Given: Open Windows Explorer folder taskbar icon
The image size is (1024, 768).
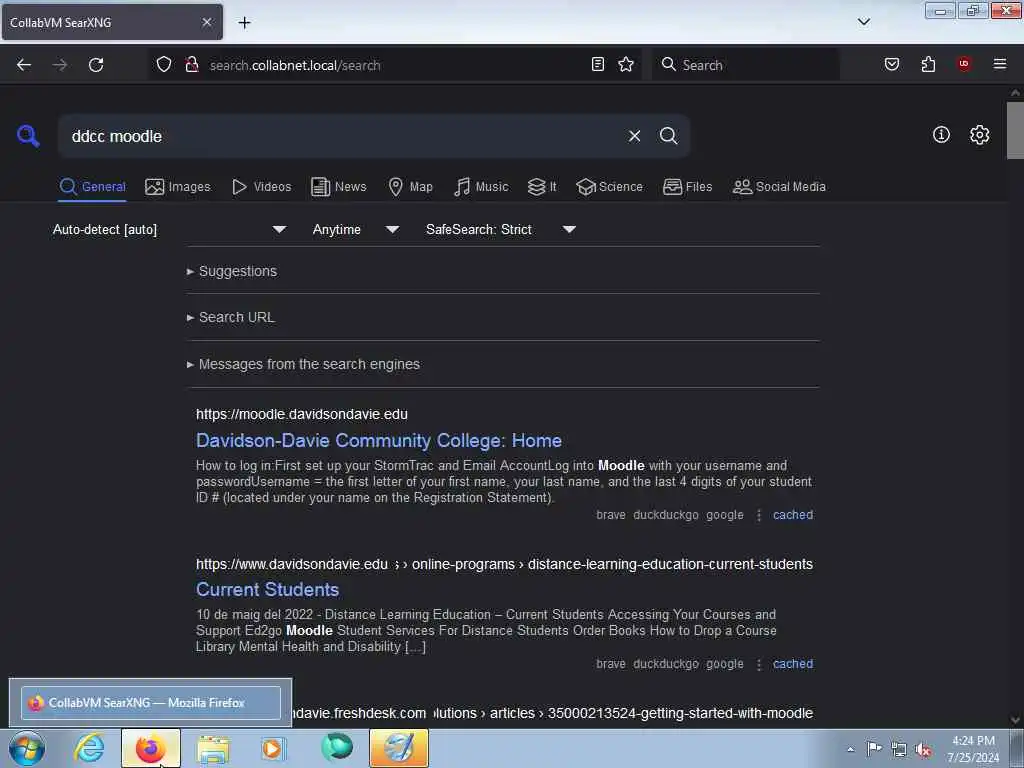Looking at the screenshot, I should tap(213, 749).
